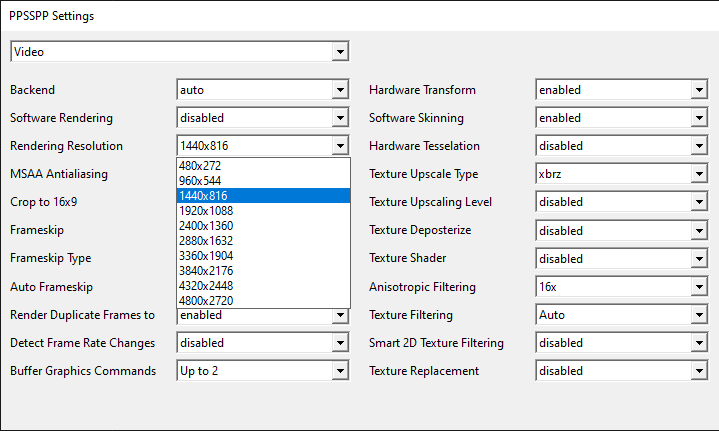Select 960x544 in the resolution list
This screenshot has width=719, height=431.
tap(263, 181)
